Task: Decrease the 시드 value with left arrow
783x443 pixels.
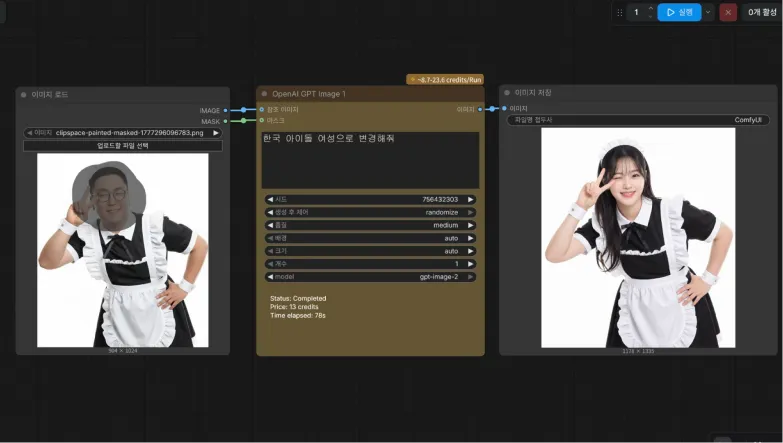Action: click(270, 200)
